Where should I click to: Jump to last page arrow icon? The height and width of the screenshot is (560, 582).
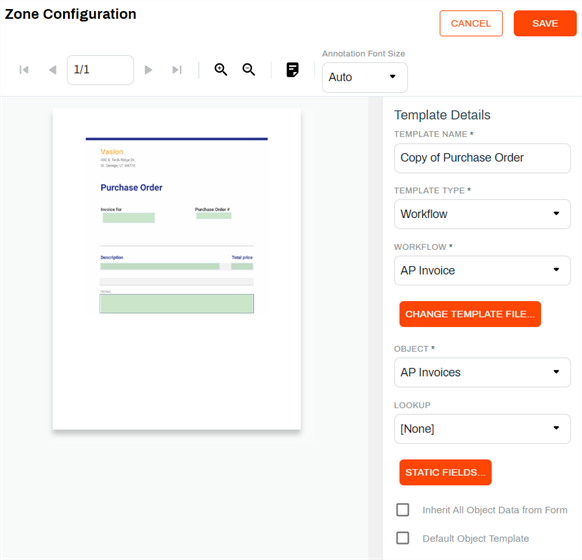[x=177, y=70]
